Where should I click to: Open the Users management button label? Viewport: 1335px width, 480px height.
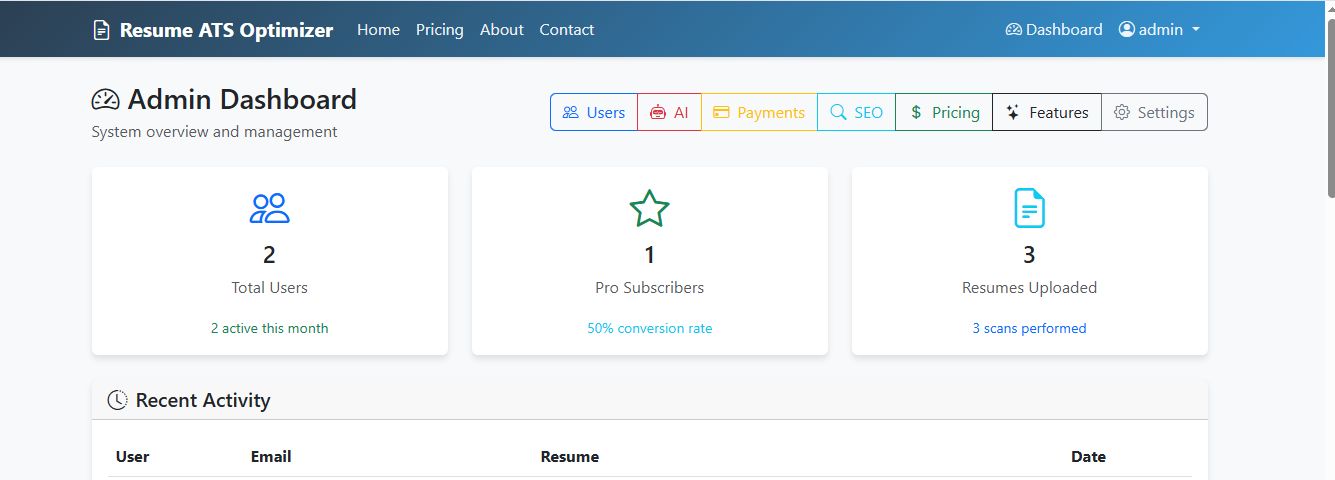606,112
